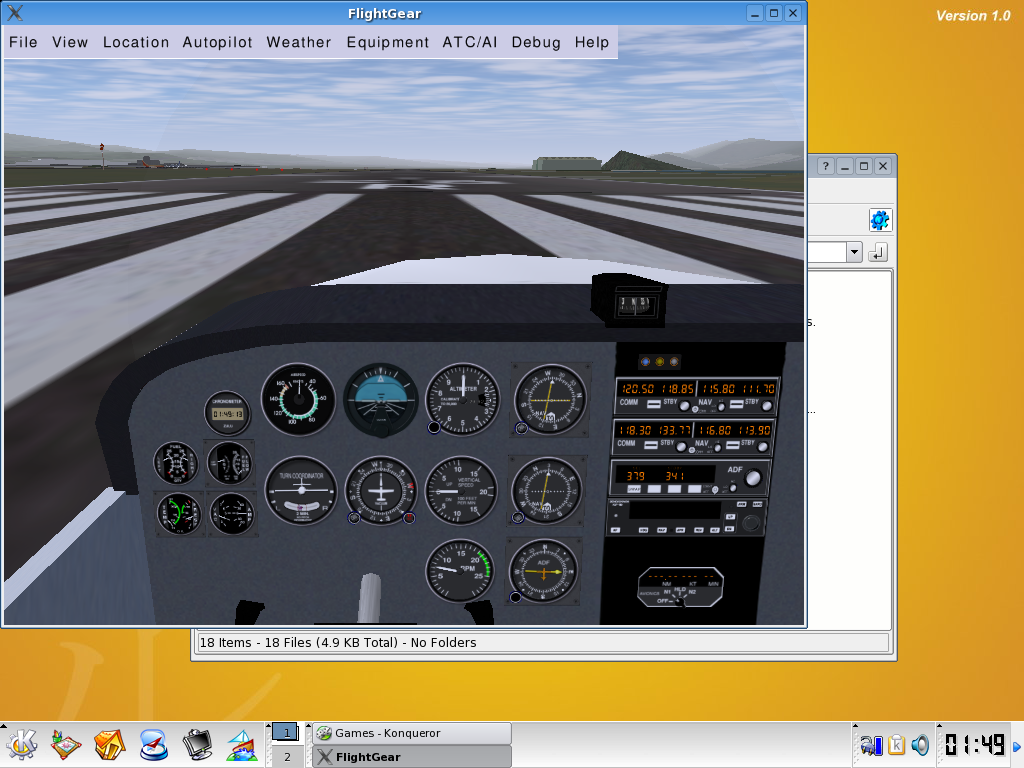Select the FlightGear taskbar entry

coord(412,757)
